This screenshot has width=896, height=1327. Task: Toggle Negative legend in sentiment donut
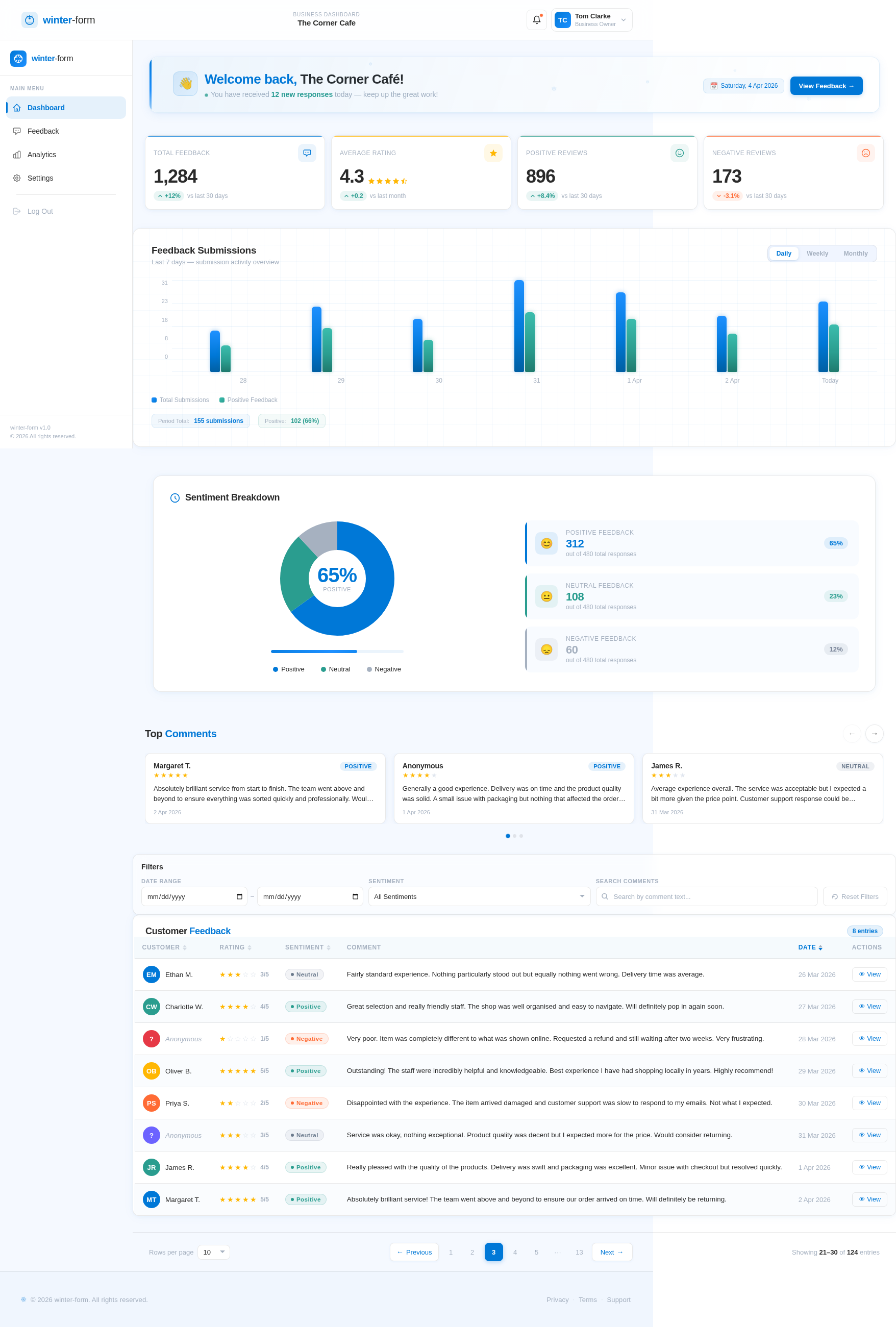384,669
